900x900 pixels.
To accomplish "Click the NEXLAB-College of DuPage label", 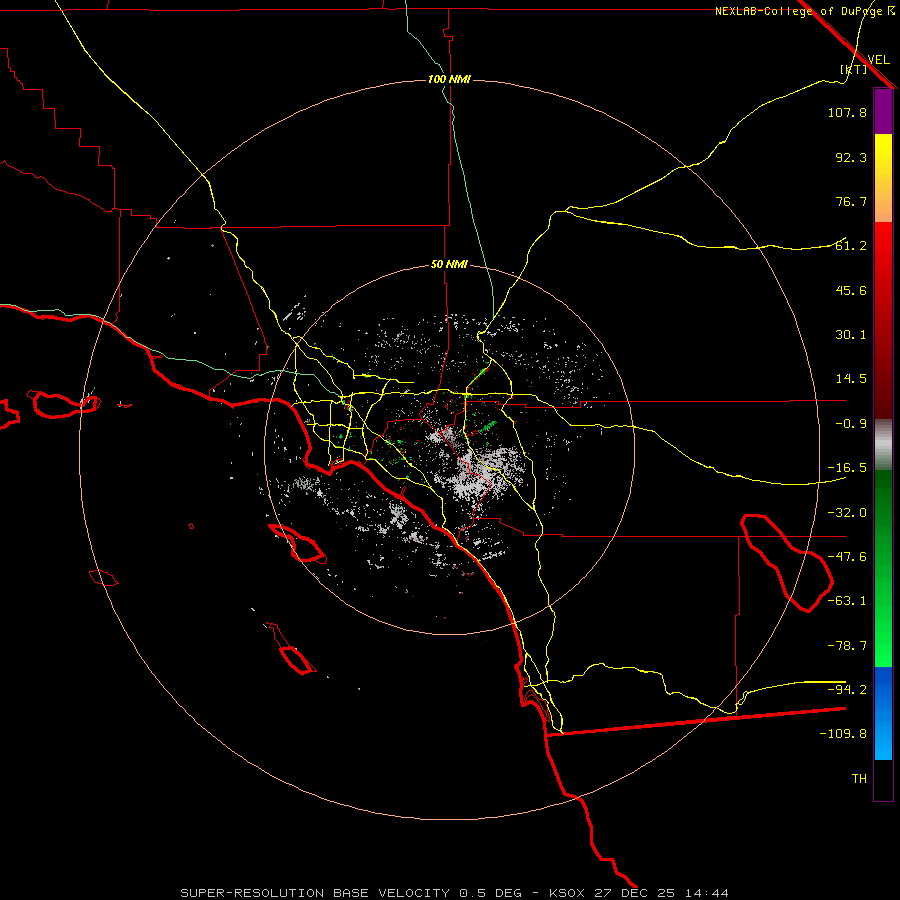I will [x=798, y=11].
